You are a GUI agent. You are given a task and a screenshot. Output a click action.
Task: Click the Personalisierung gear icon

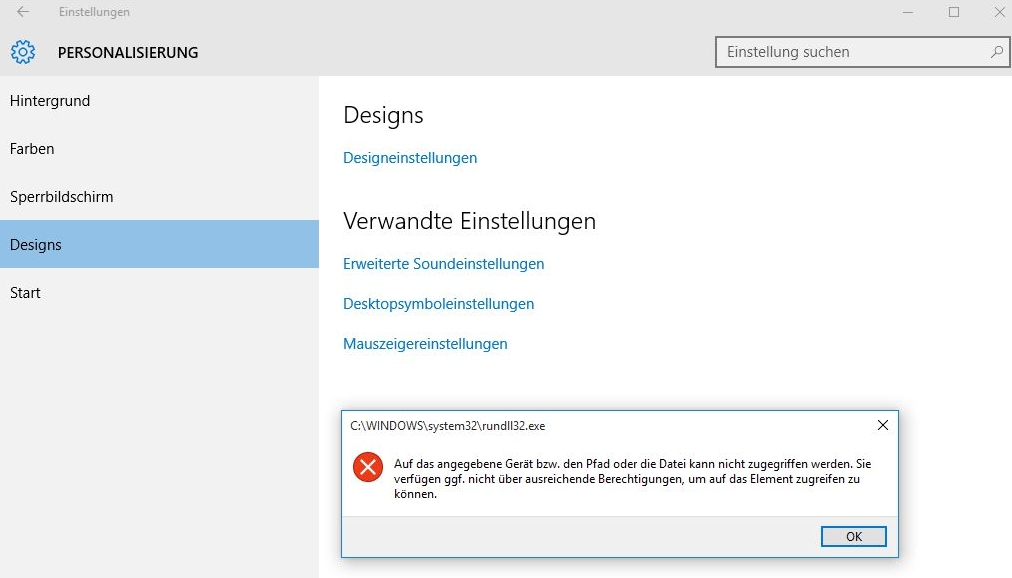pyautogui.click(x=23, y=52)
